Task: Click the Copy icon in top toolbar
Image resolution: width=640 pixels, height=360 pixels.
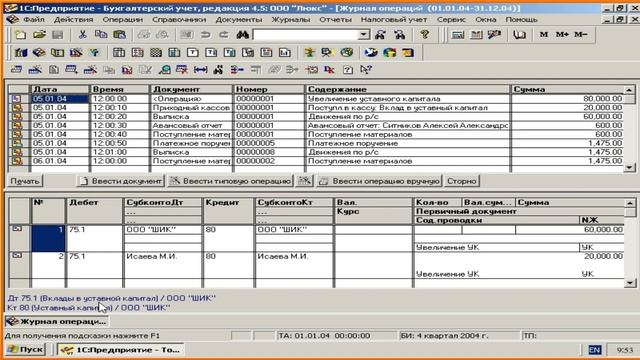Action: (x=101, y=35)
